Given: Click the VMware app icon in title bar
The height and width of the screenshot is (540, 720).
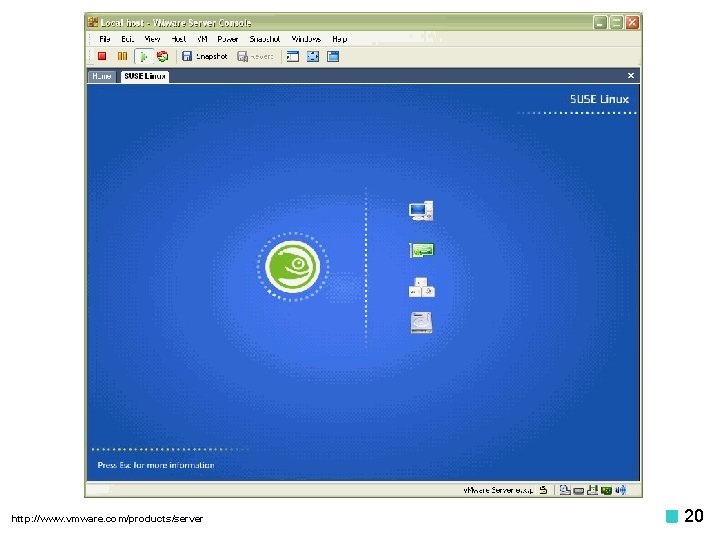Looking at the screenshot, I should [x=93, y=22].
